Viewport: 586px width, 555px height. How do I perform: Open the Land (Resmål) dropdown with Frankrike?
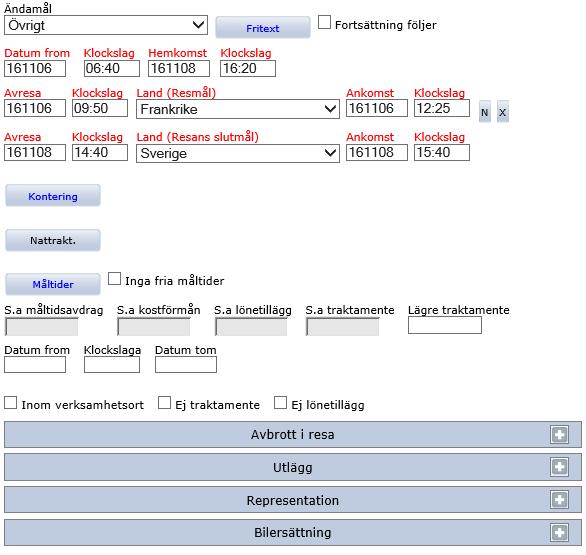[238, 109]
